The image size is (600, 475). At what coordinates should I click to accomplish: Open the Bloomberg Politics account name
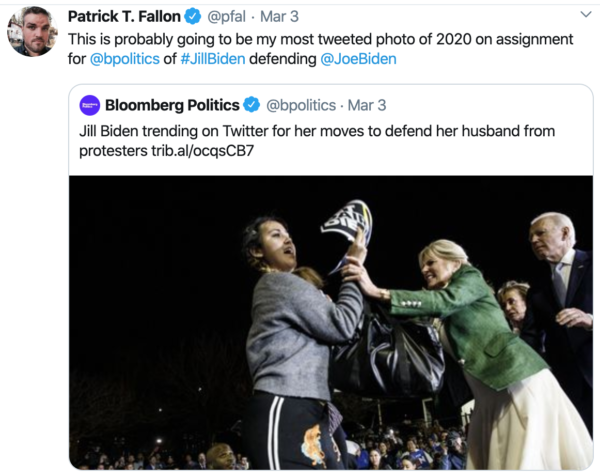tap(172, 105)
